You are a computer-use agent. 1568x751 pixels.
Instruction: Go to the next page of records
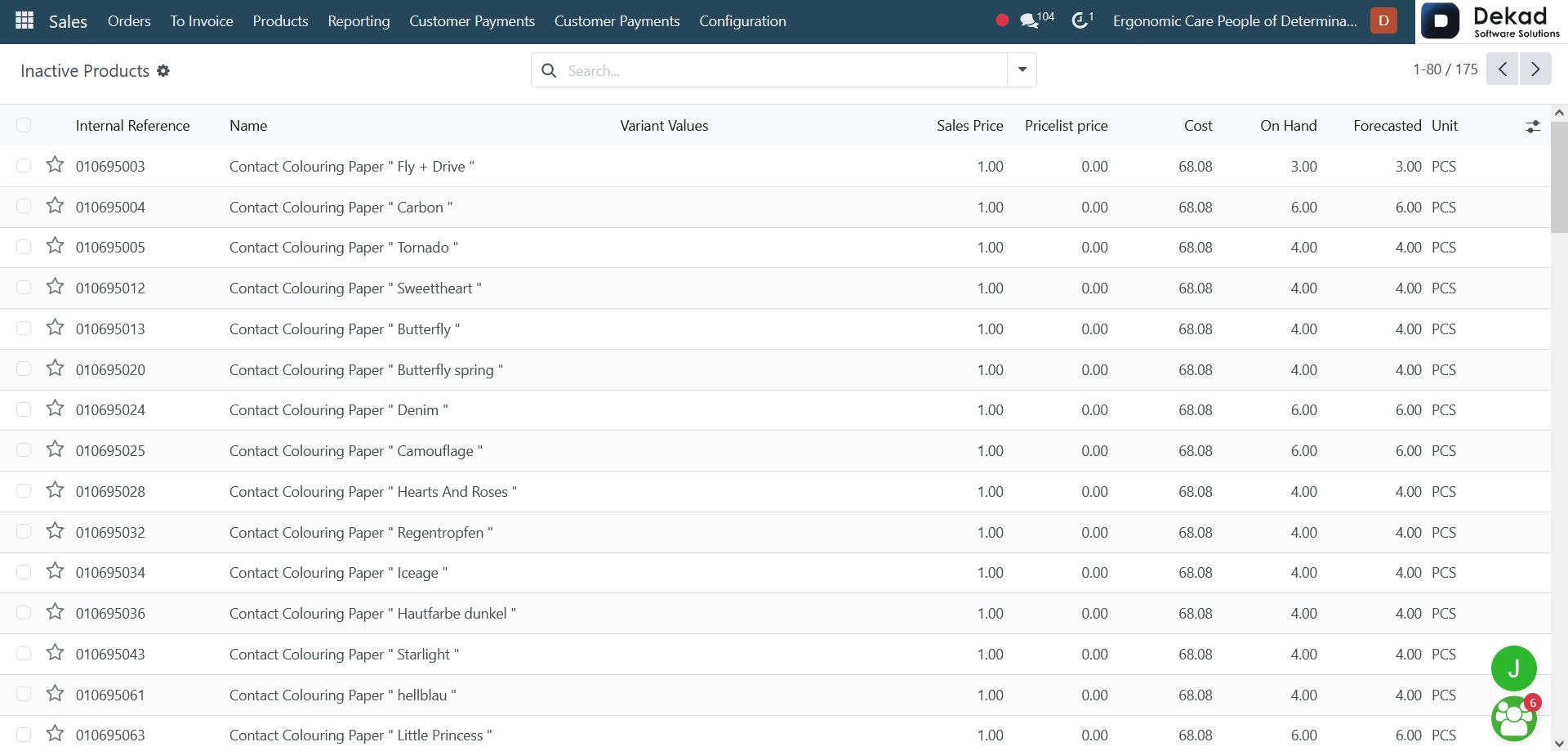pyautogui.click(x=1535, y=69)
